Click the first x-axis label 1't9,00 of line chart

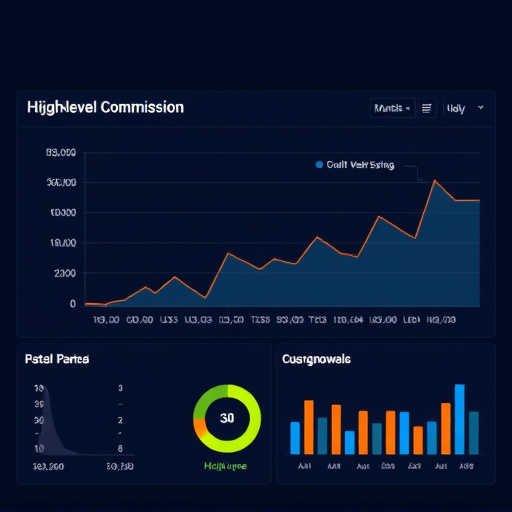tap(106, 320)
